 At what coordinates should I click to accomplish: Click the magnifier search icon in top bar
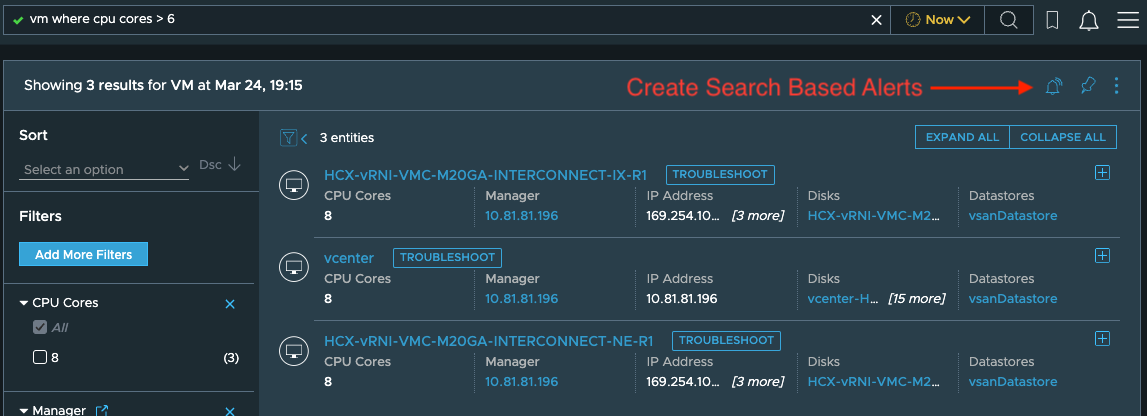click(x=1009, y=20)
